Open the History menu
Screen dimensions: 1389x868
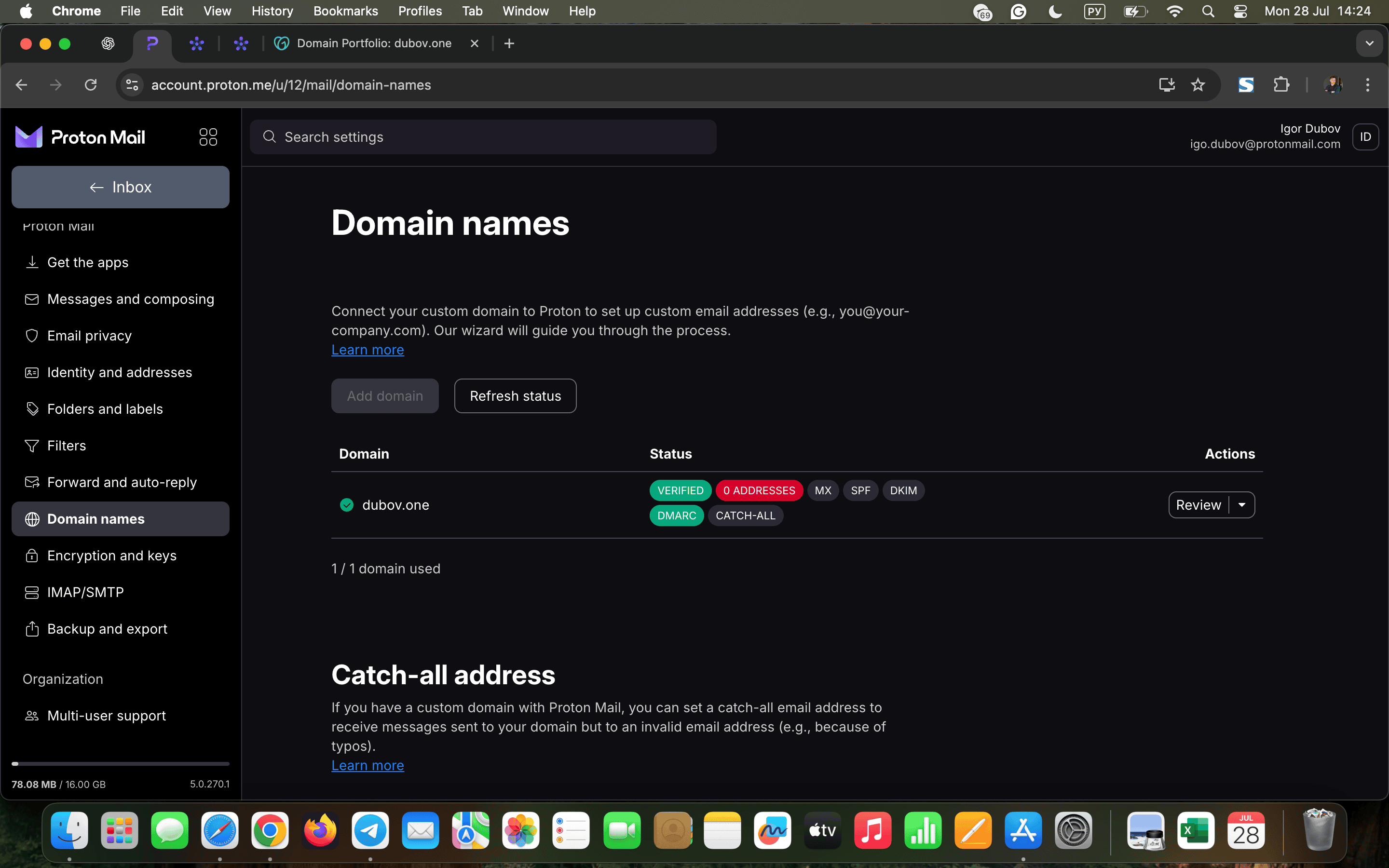pyautogui.click(x=272, y=12)
